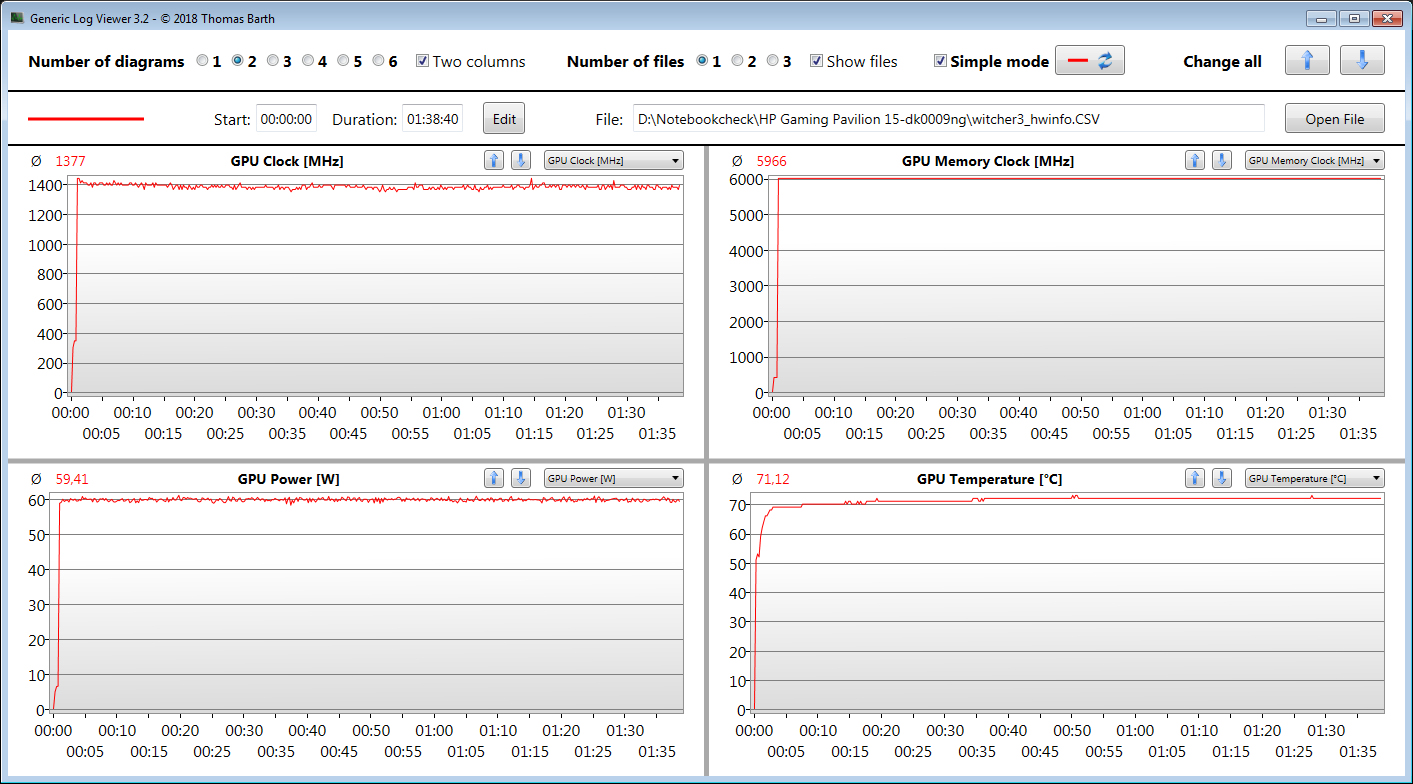This screenshot has width=1413, height=784.
Task: Uncheck the Two columns checkbox
Action: pyautogui.click(x=423, y=61)
